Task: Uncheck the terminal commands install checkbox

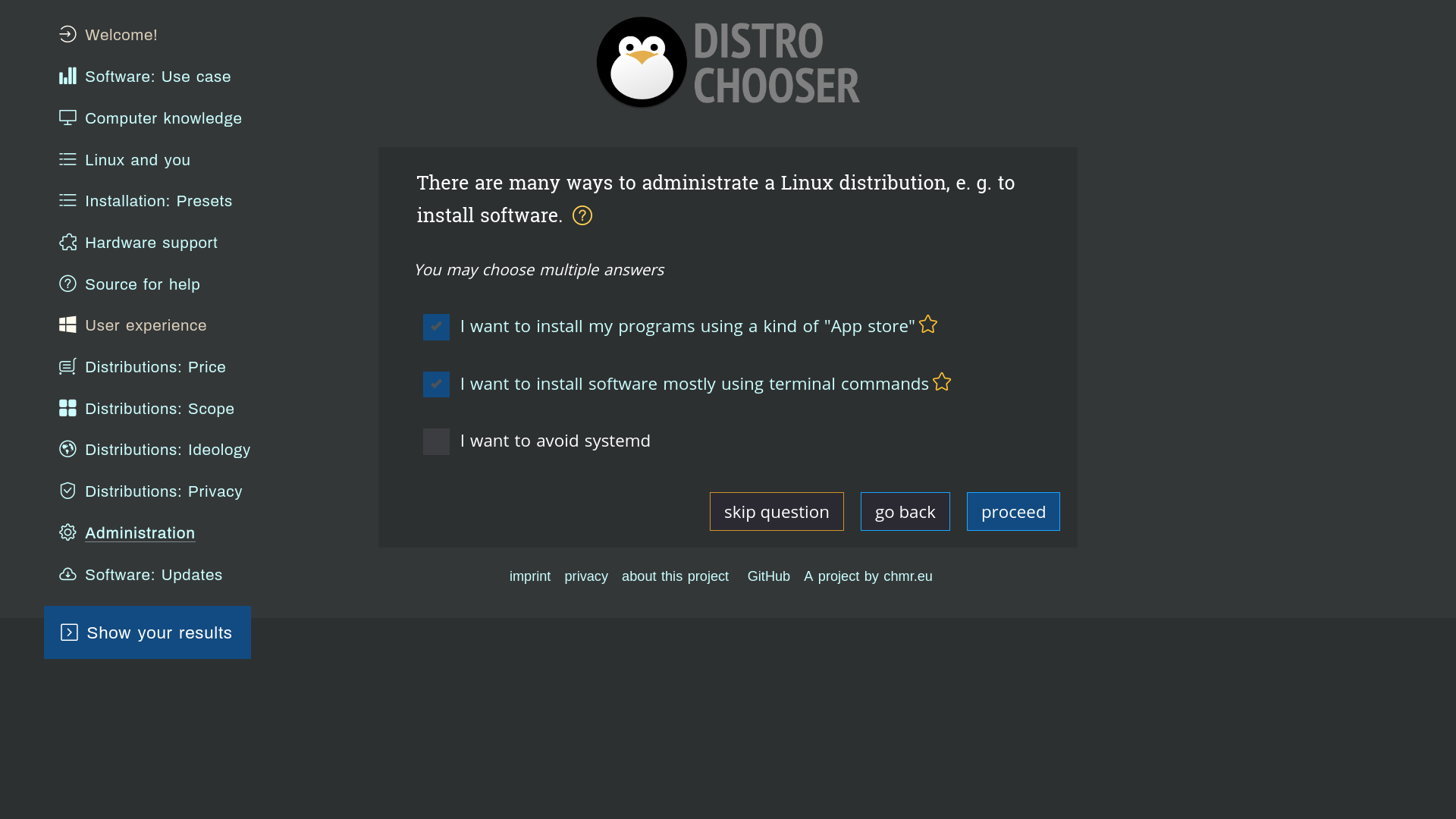Action: pyautogui.click(x=436, y=384)
